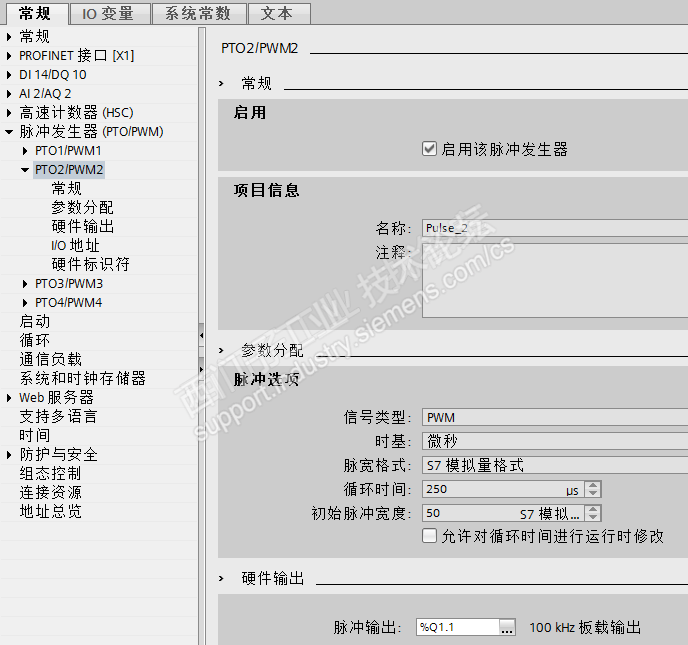688x645 pixels.
Task: Click the 注释 comment text area
Action: coord(555,280)
